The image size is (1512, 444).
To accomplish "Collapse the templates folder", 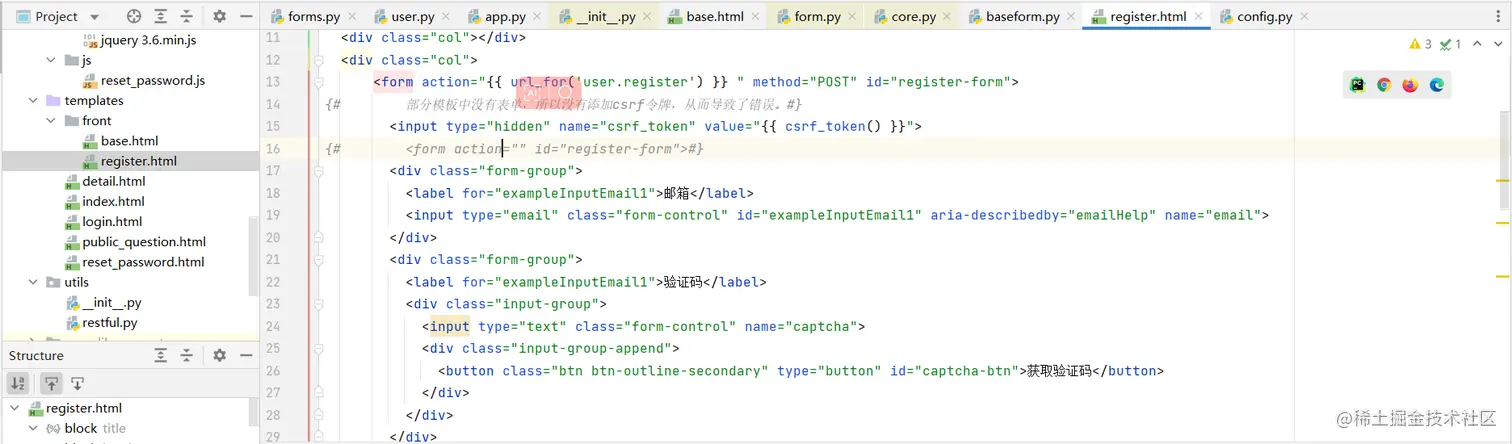I will tap(33, 100).
